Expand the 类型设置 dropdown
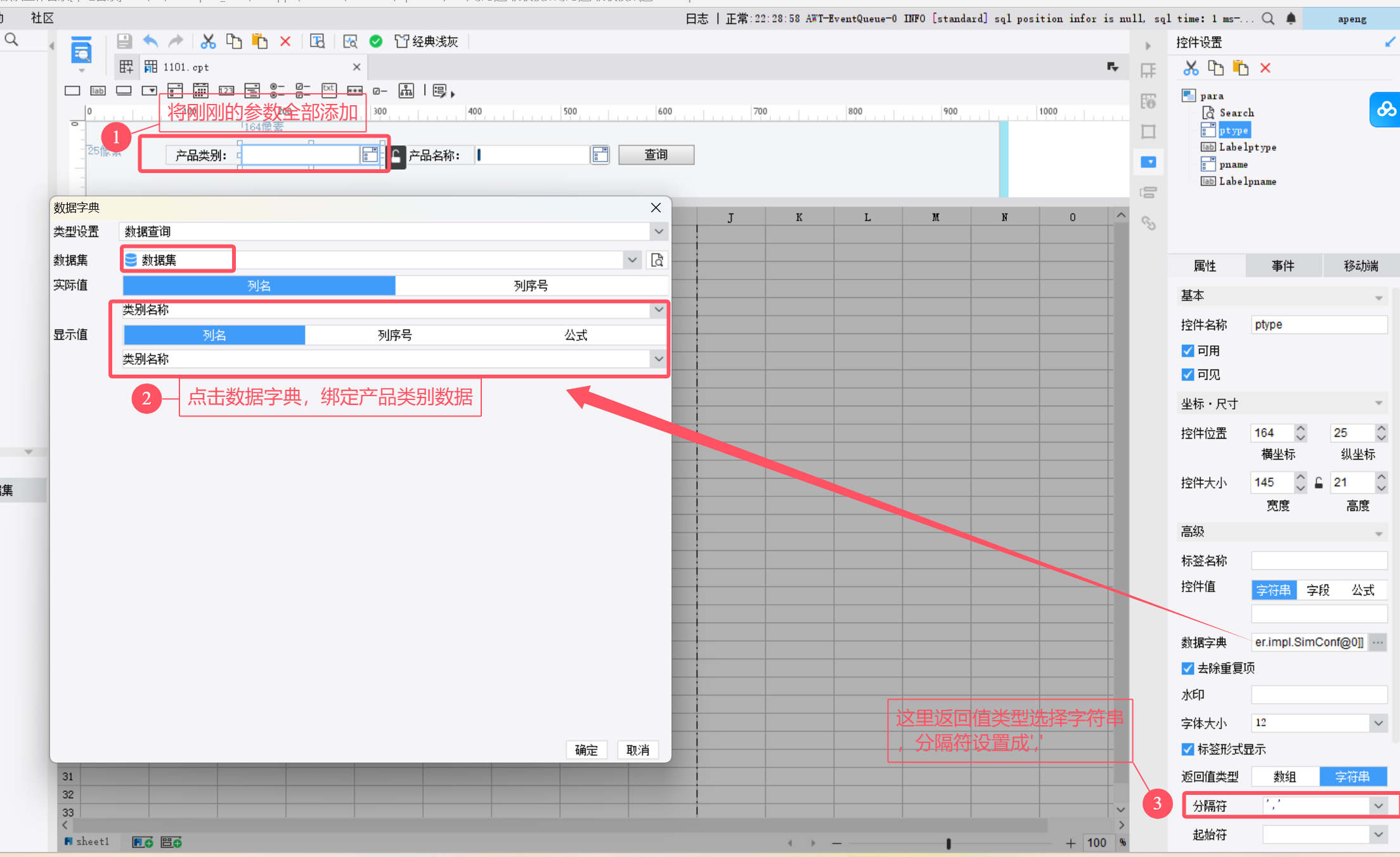This screenshot has width=1400, height=857. [659, 231]
